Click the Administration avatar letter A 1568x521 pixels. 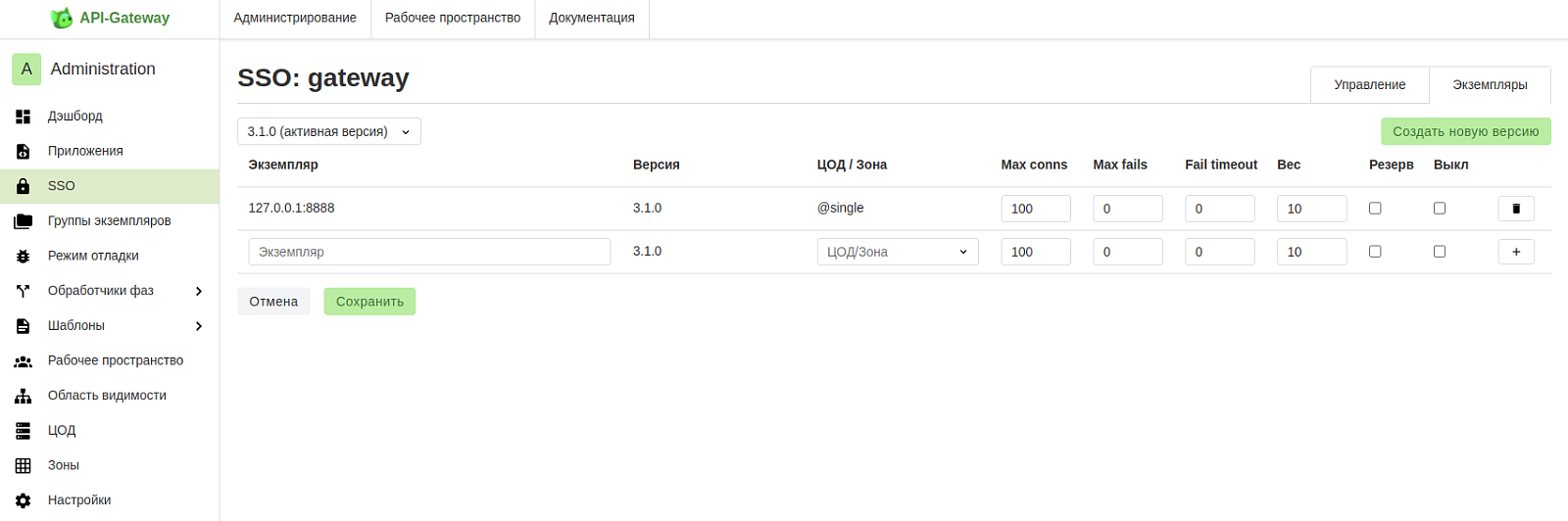click(26, 70)
